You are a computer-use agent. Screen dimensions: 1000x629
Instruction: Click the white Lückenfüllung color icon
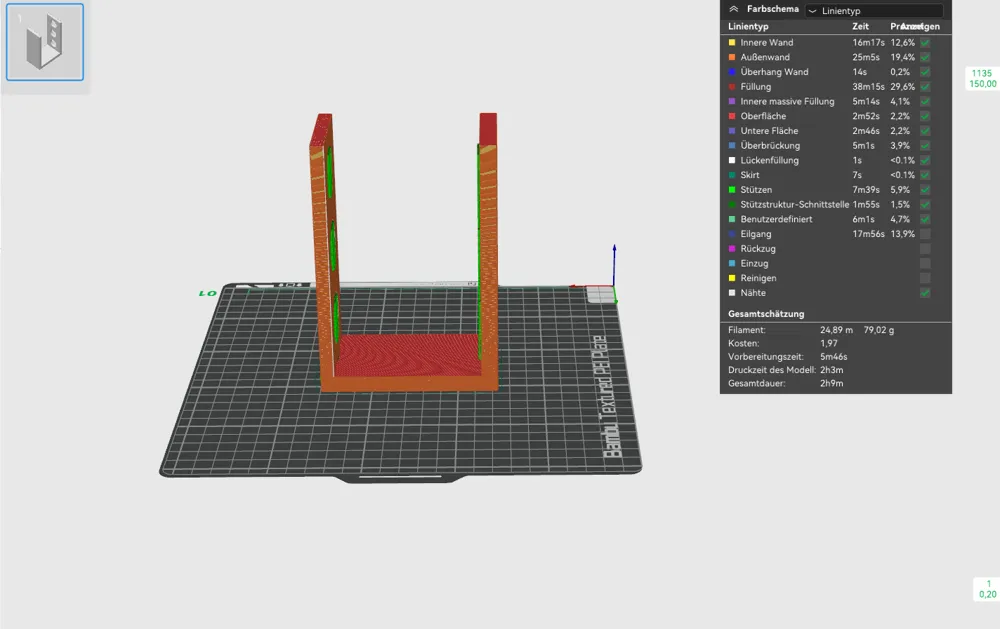click(x=732, y=160)
